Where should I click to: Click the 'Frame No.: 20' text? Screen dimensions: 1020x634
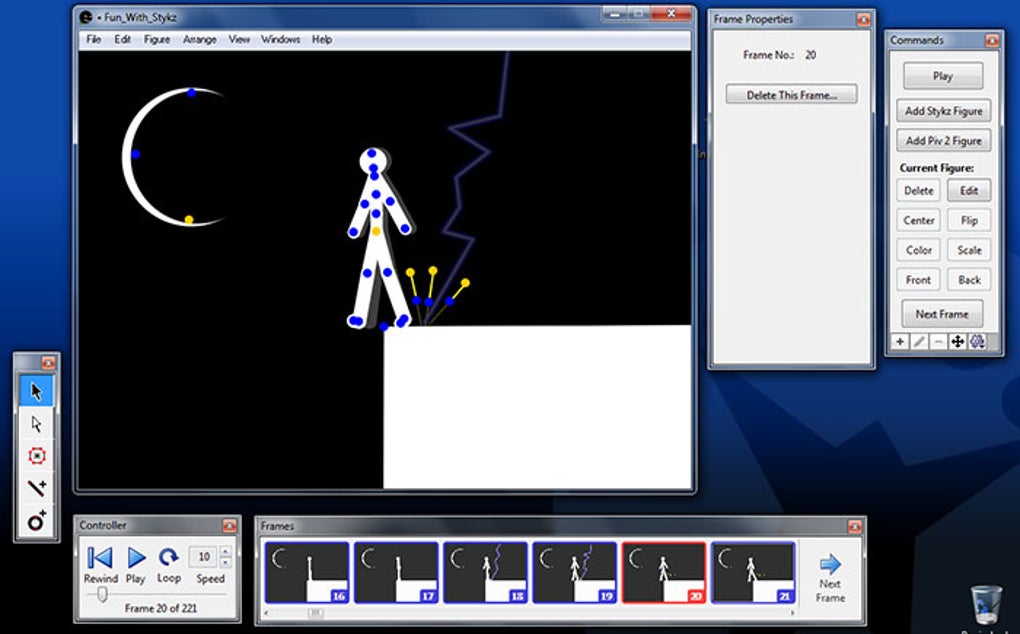coord(779,55)
